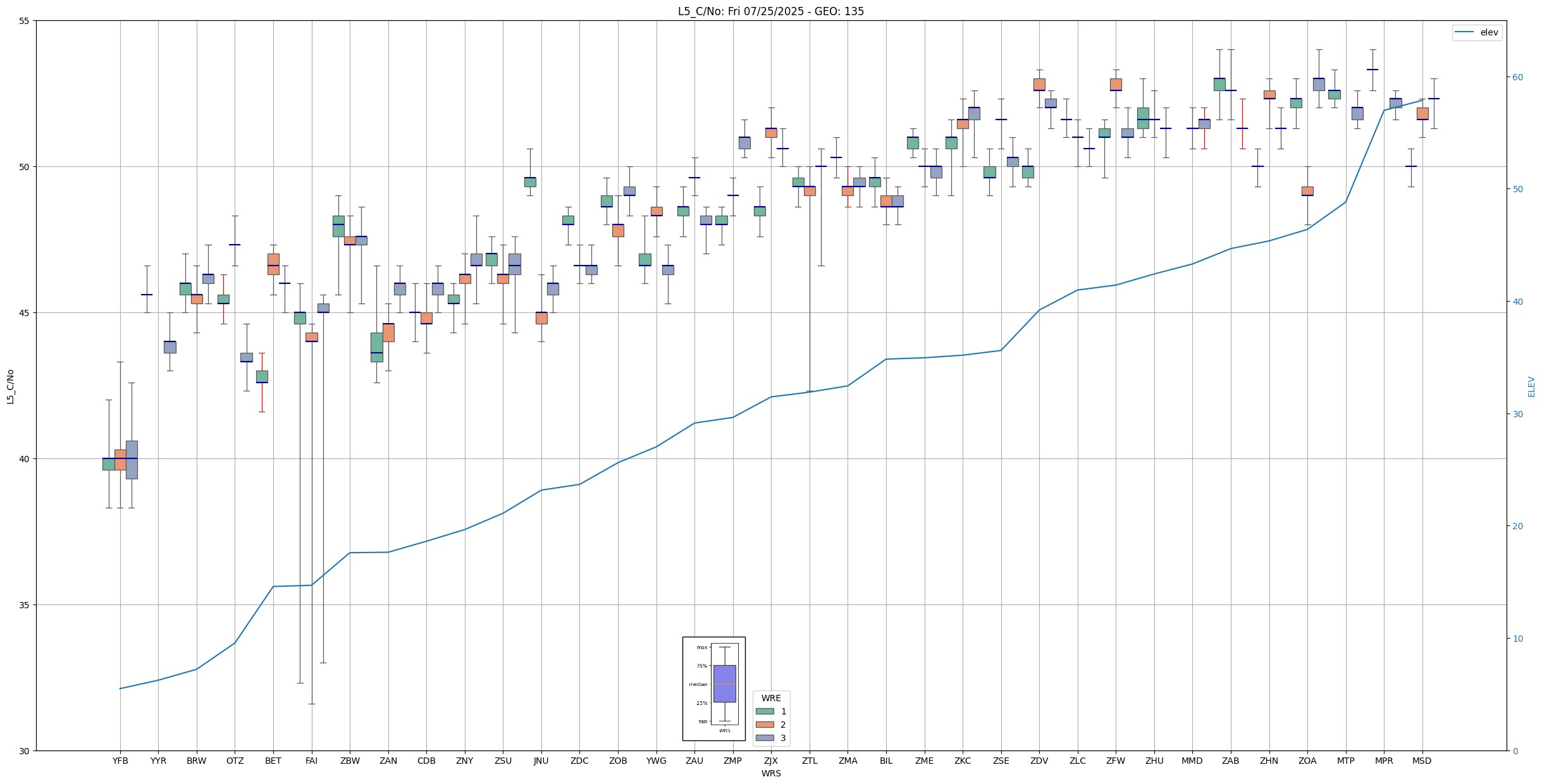
Task: Click the 55 tick on left axis
Action: [x=25, y=21]
